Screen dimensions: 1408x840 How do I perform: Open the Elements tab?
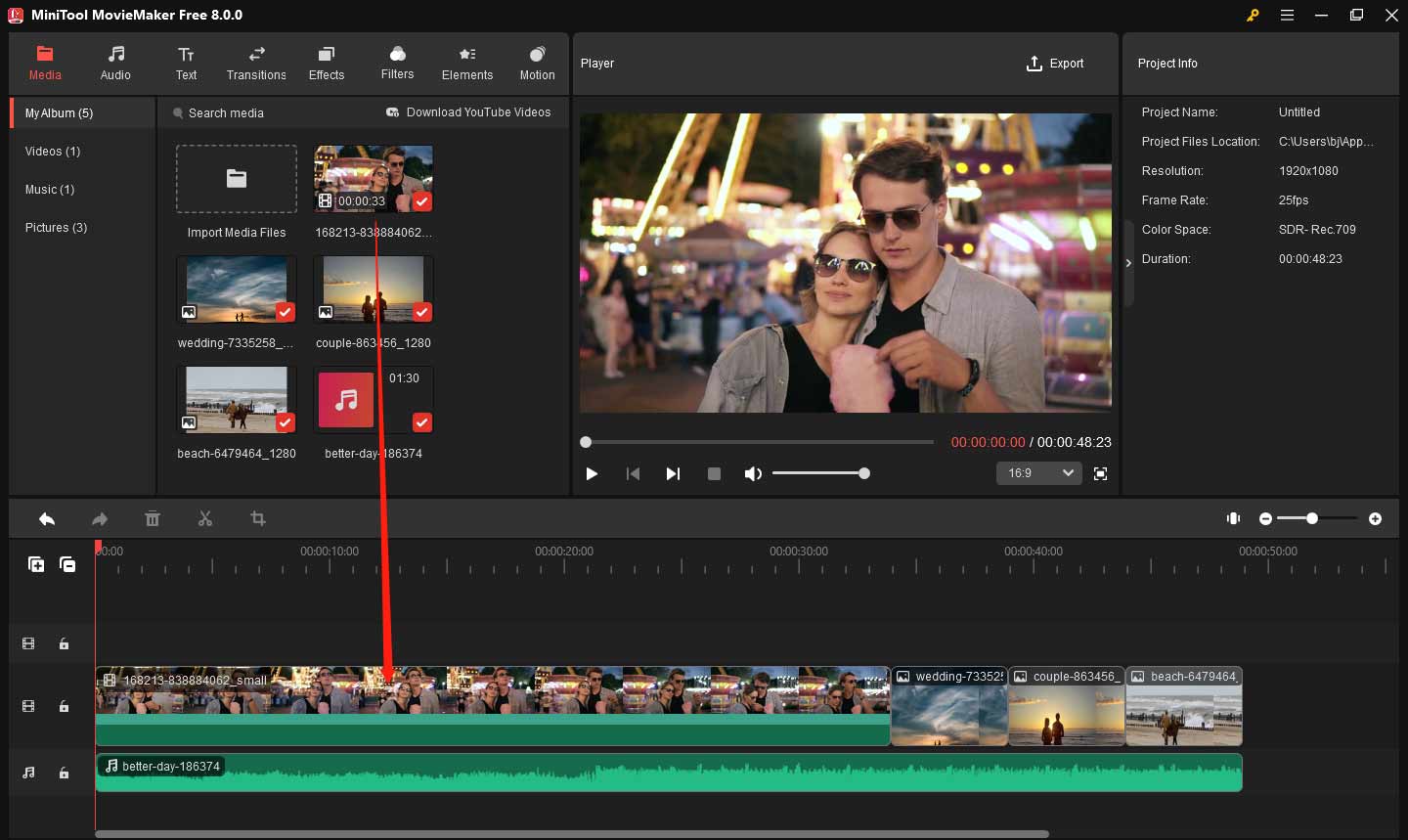467,64
